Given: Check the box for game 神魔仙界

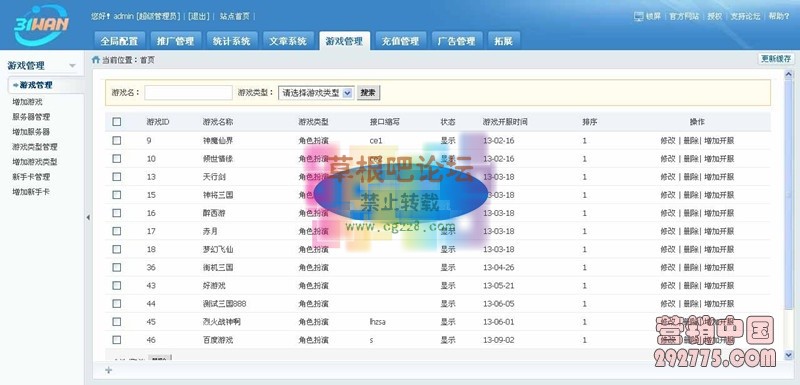Looking at the screenshot, I should tap(117, 140).
